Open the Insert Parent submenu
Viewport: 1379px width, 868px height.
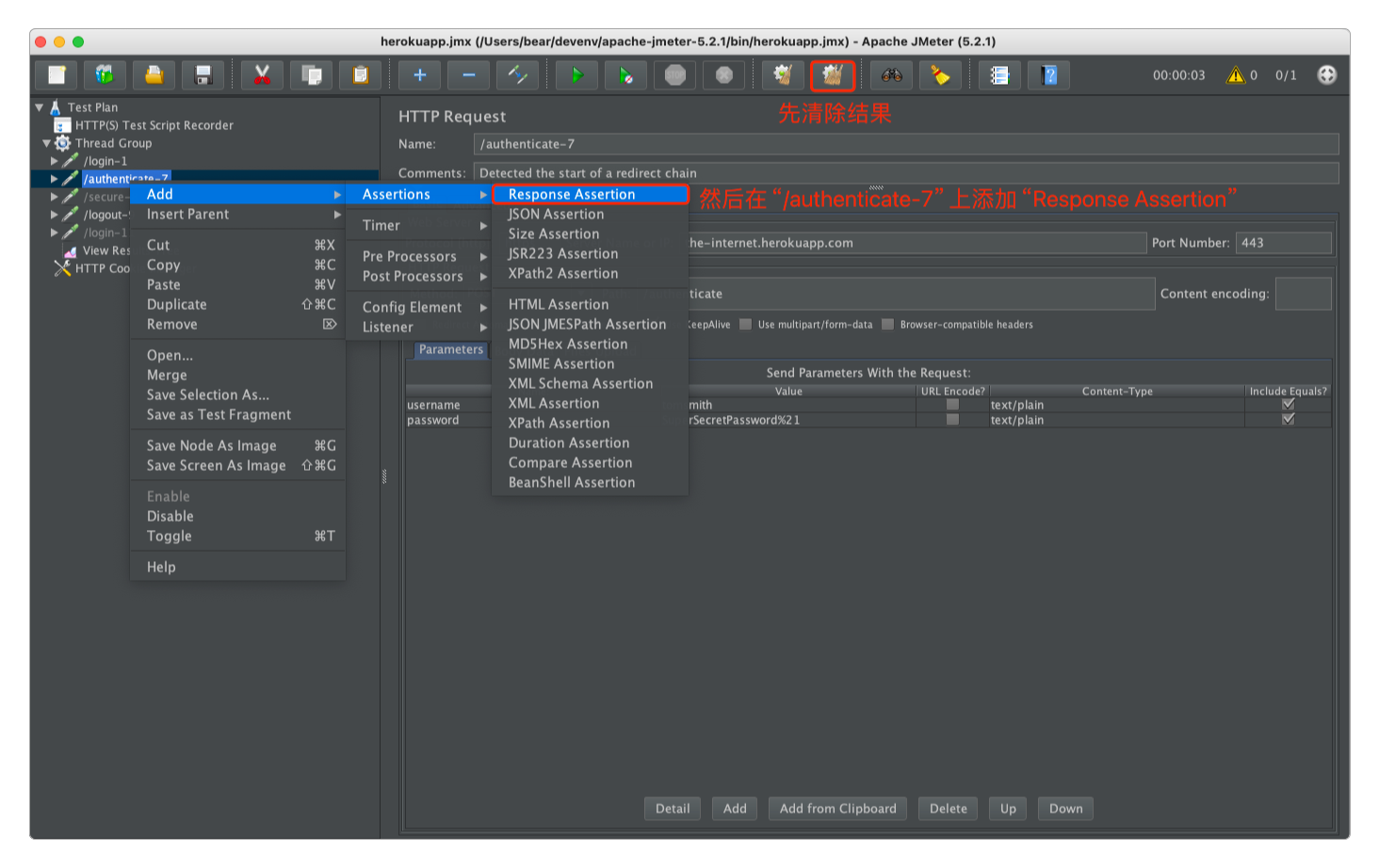(237, 214)
